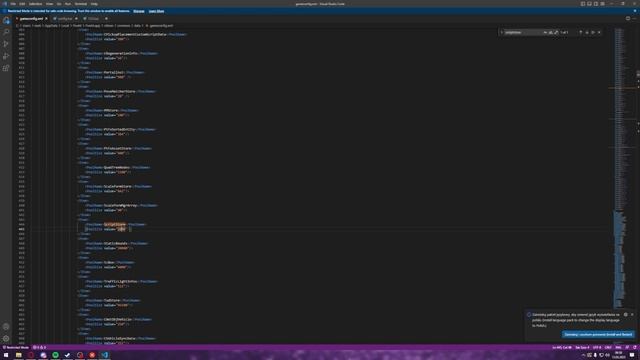Screen dimensions: 640x360
Task: Open the editor More Actions menu
Action: pos(634,18)
